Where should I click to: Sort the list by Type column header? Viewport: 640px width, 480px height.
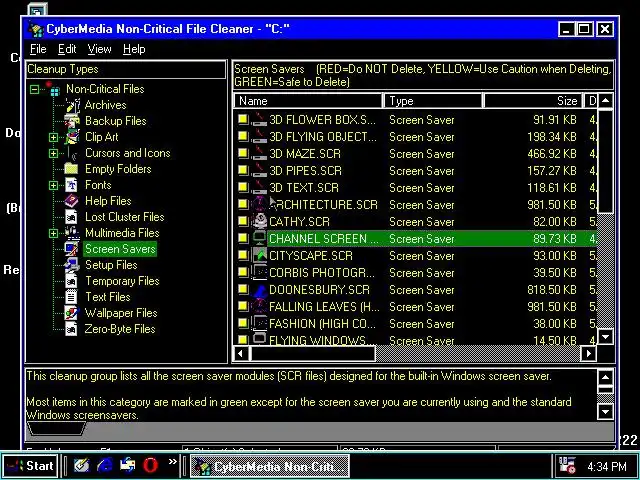coord(433,101)
